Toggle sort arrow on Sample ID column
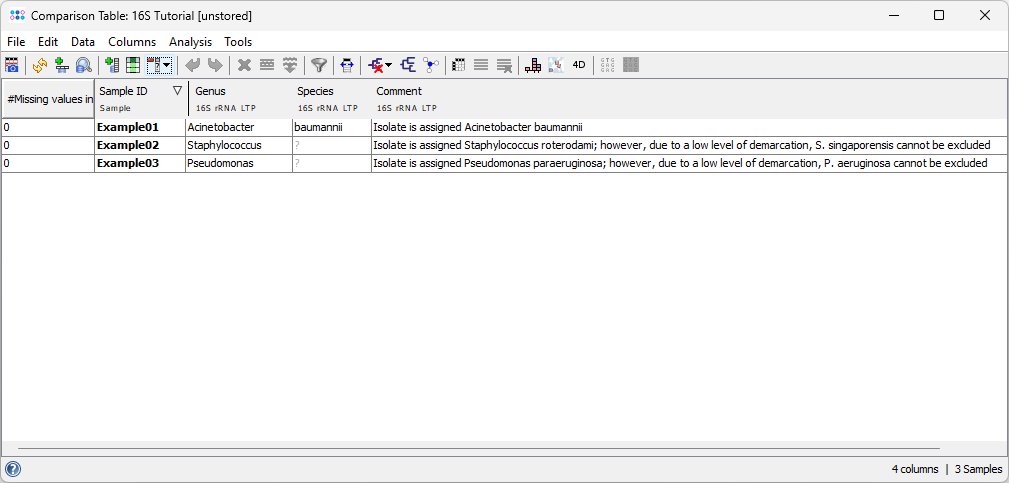Viewport: 1009px width, 483px height. point(177,91)
